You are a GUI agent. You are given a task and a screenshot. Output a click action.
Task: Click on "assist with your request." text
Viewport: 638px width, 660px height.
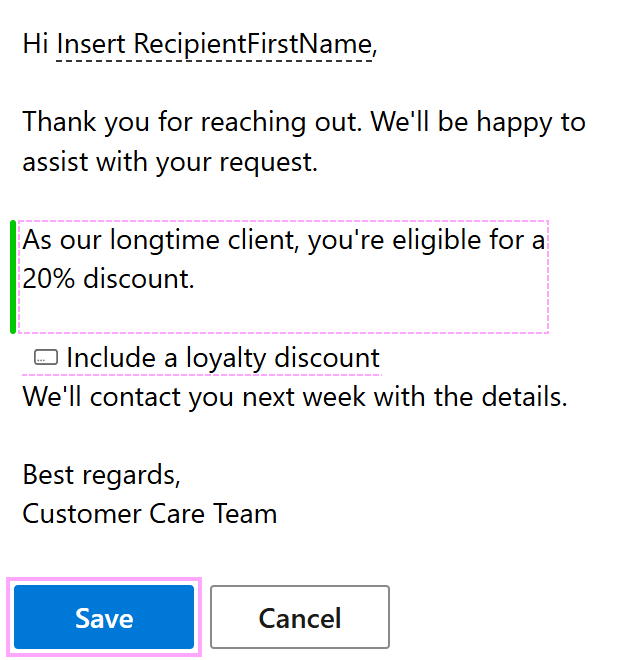coord(170,161)
